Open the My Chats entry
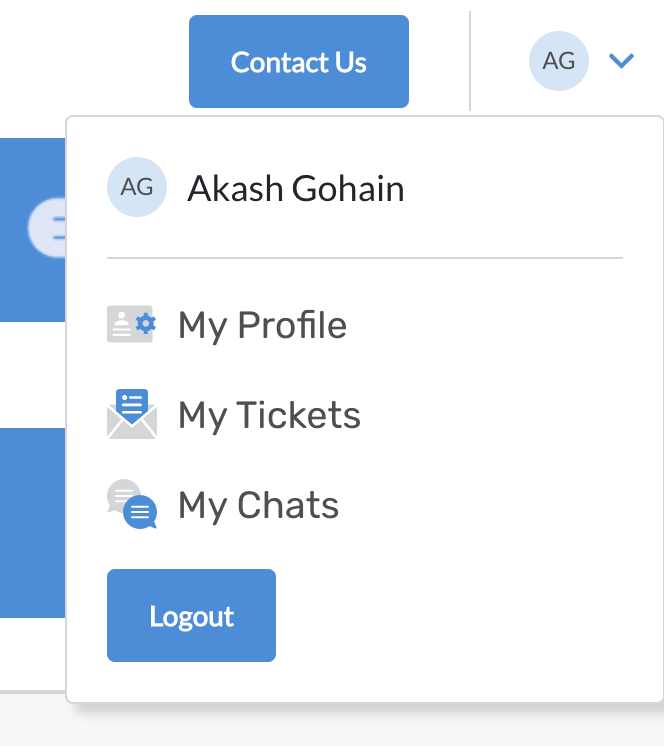 (258, 506)
